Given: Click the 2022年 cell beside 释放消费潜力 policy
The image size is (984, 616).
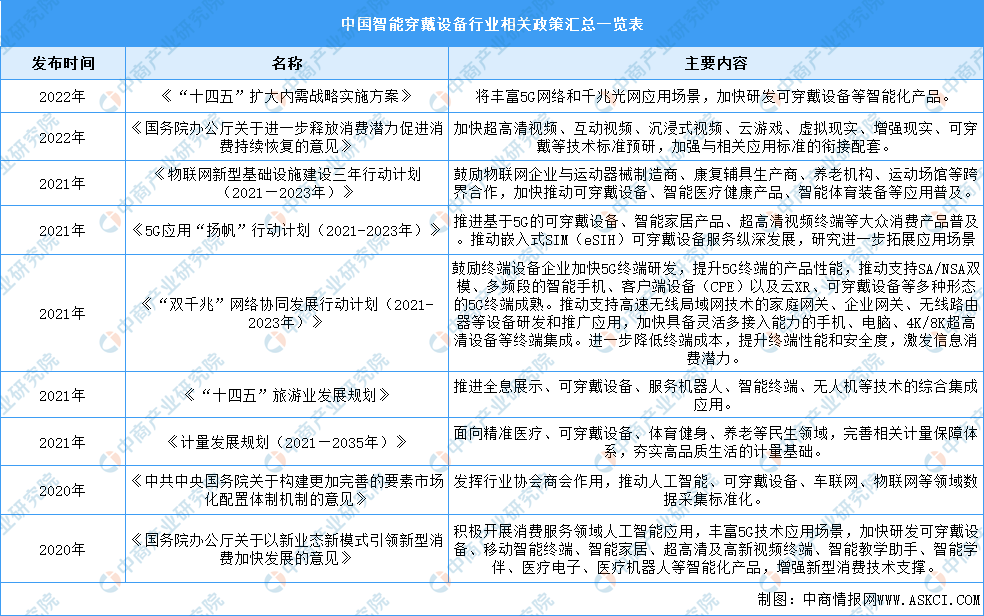Looking at the screenshot, I should click(63, 137).
